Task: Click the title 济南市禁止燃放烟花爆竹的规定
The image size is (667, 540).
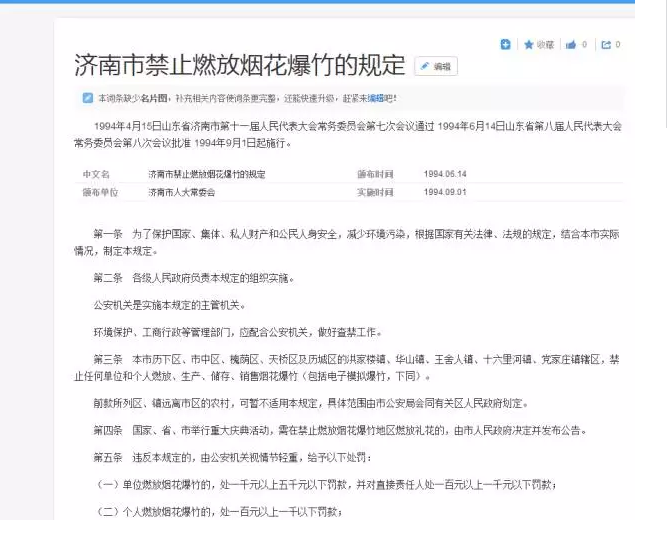Action: tap(239, 66)
